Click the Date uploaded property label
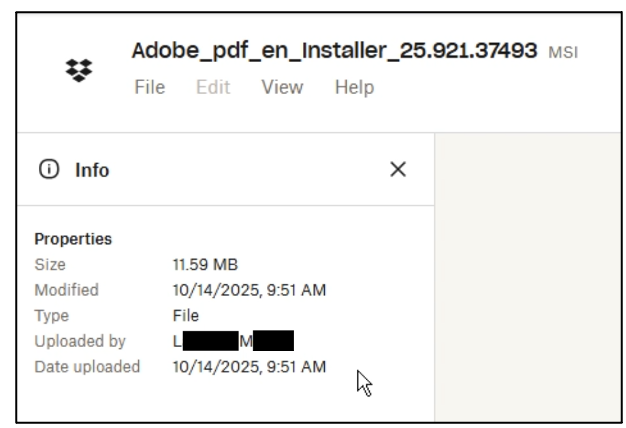This screenshot has width=626, height=428. click(x=87, y=367)
